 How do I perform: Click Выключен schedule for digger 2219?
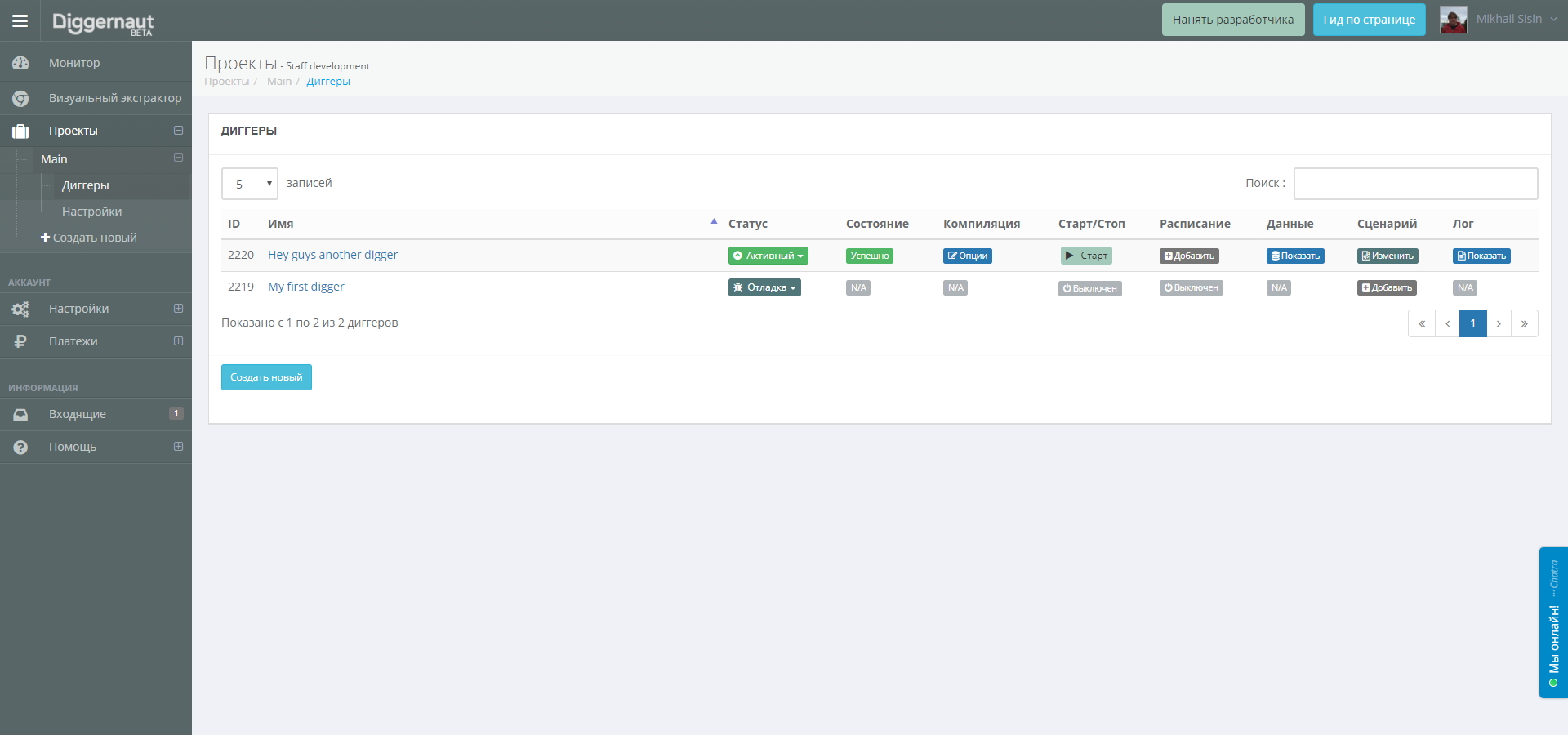pyautogui.click(x=1192, y=287)
